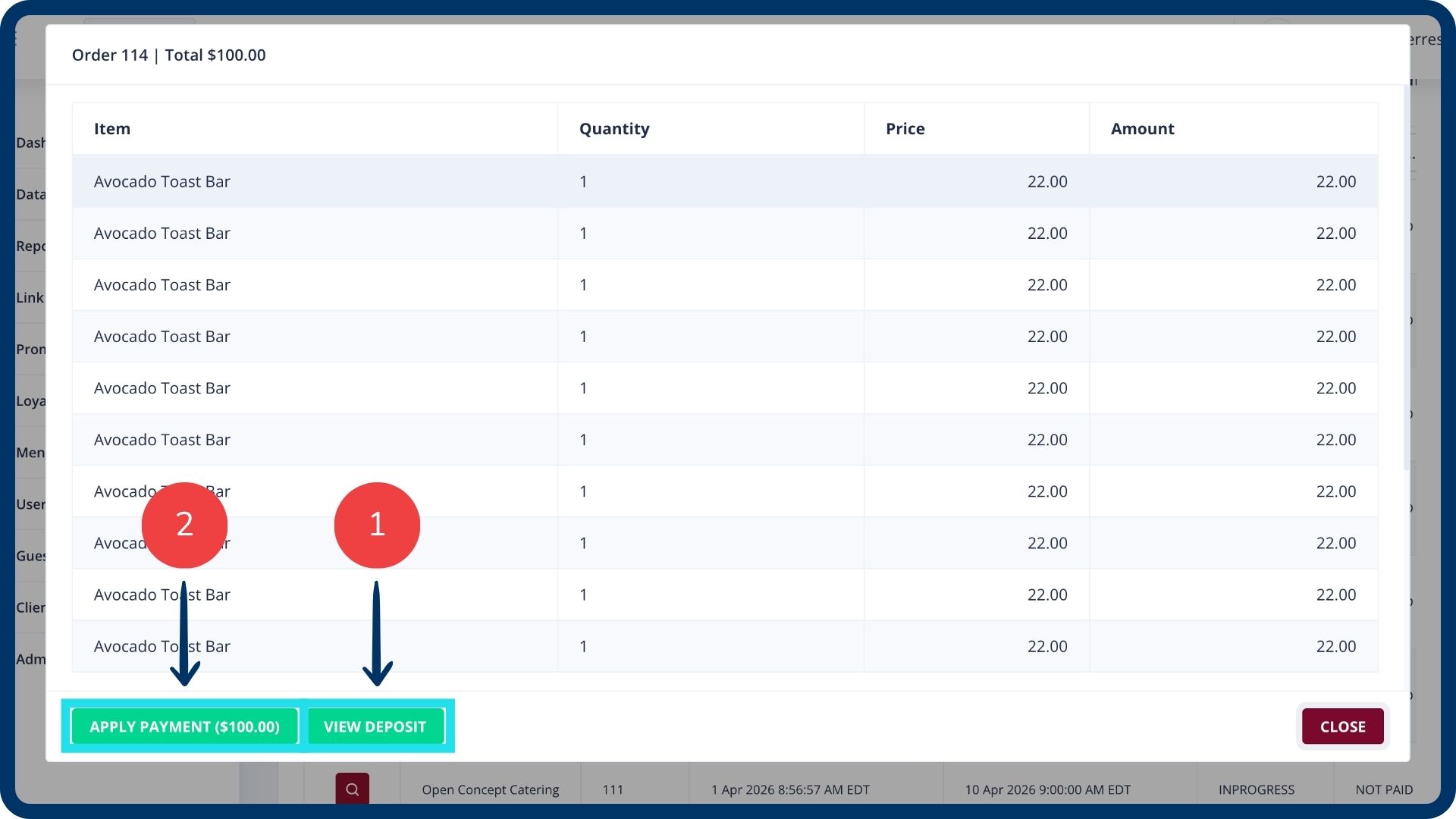1456x819 pixels.
Task: Open the Data sidebar item
Action: [x=30, y=194]
